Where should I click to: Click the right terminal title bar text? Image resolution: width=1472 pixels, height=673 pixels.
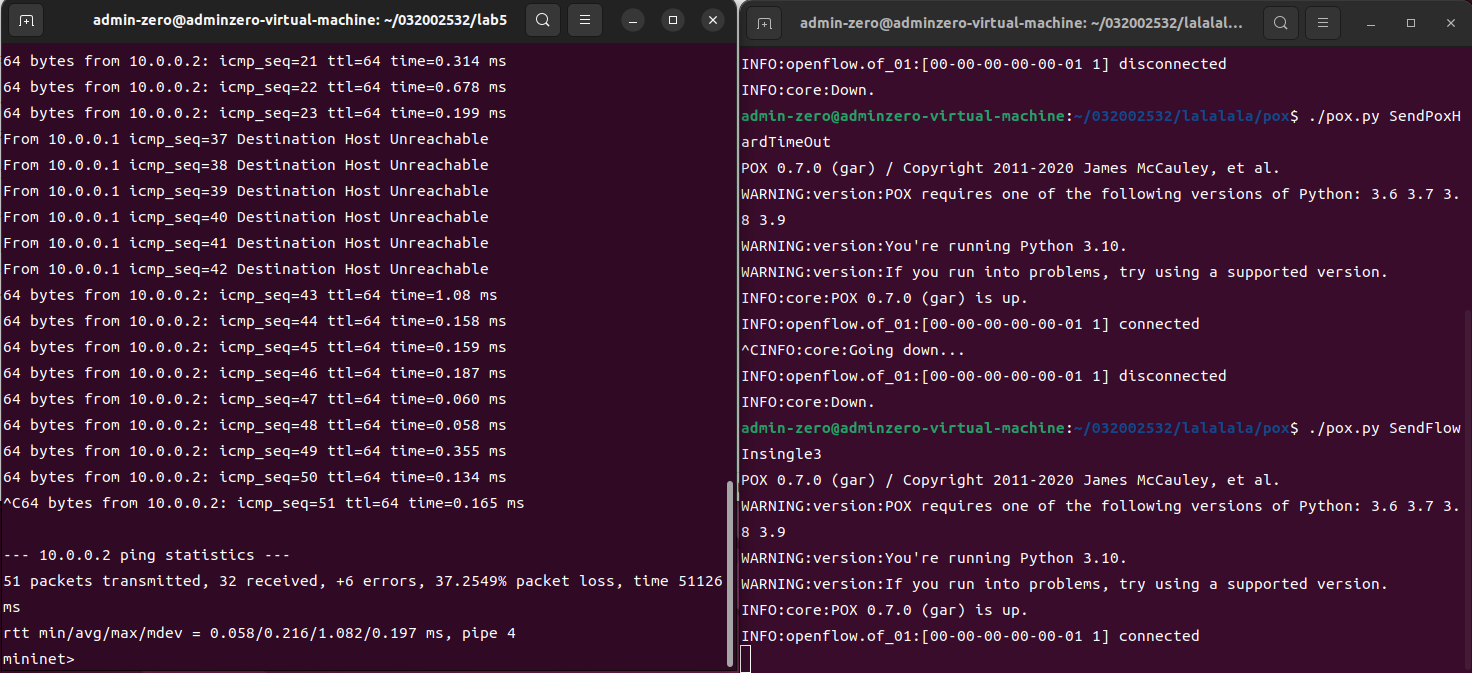pyautogui.click(x=1023, y=21)
